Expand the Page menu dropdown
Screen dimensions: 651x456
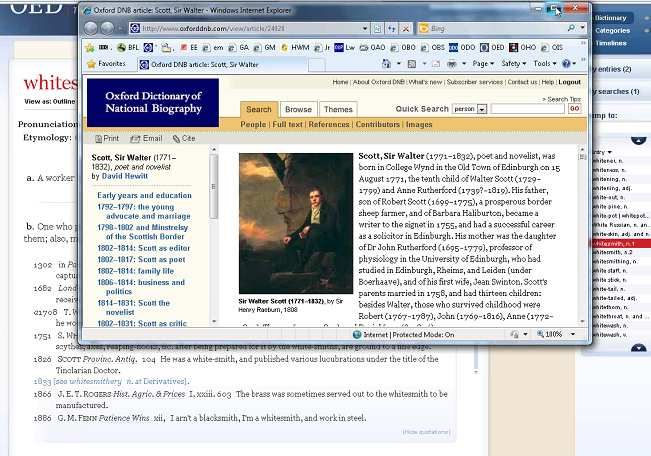click(485, 63)
